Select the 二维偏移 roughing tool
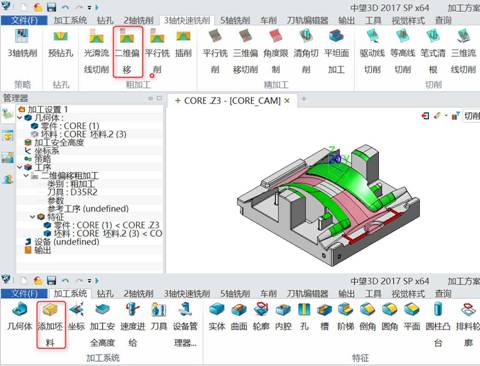This screenshot has width=480, height=366. (127, 51)
